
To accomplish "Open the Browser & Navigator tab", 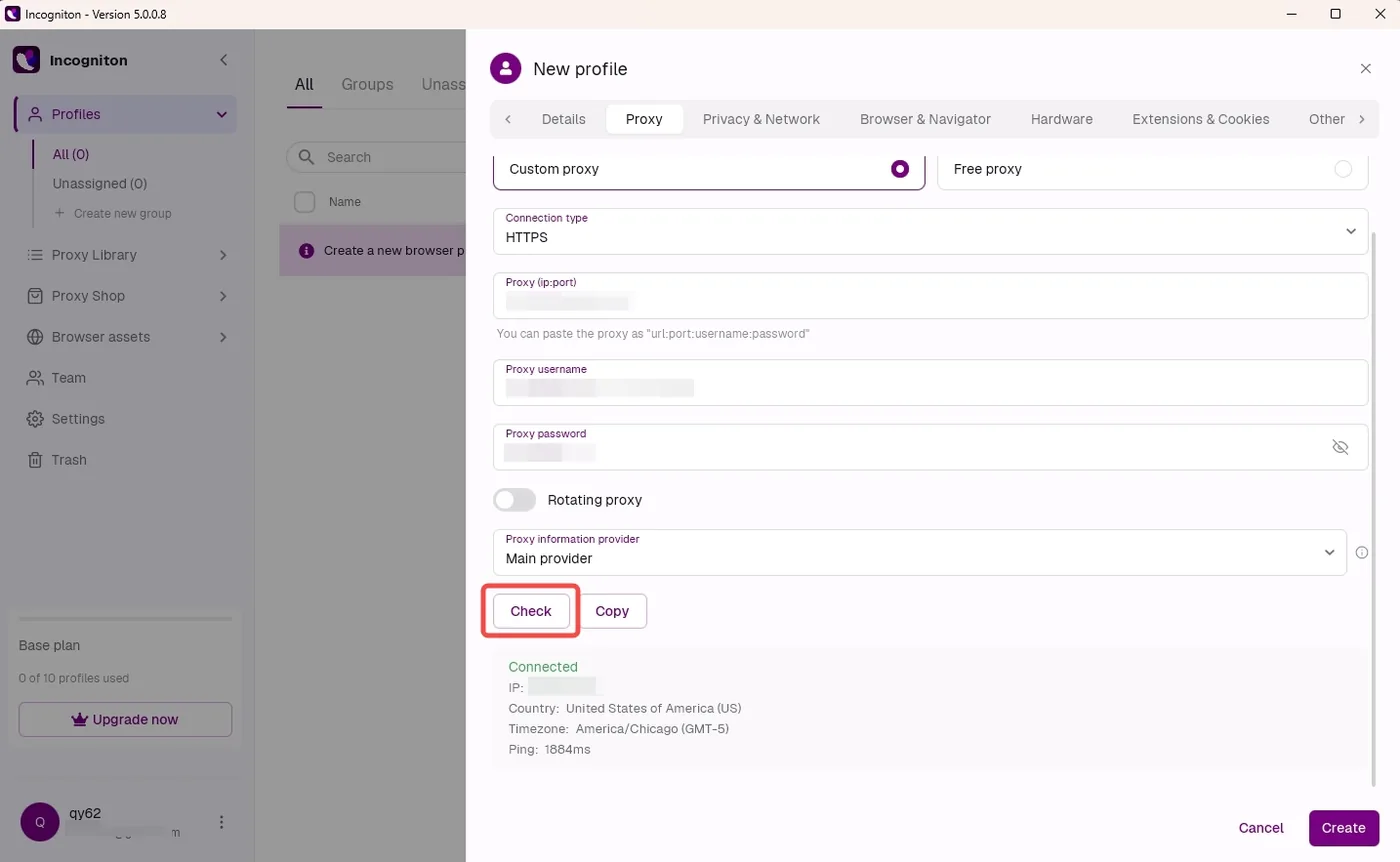I will [x=925, y=119].
